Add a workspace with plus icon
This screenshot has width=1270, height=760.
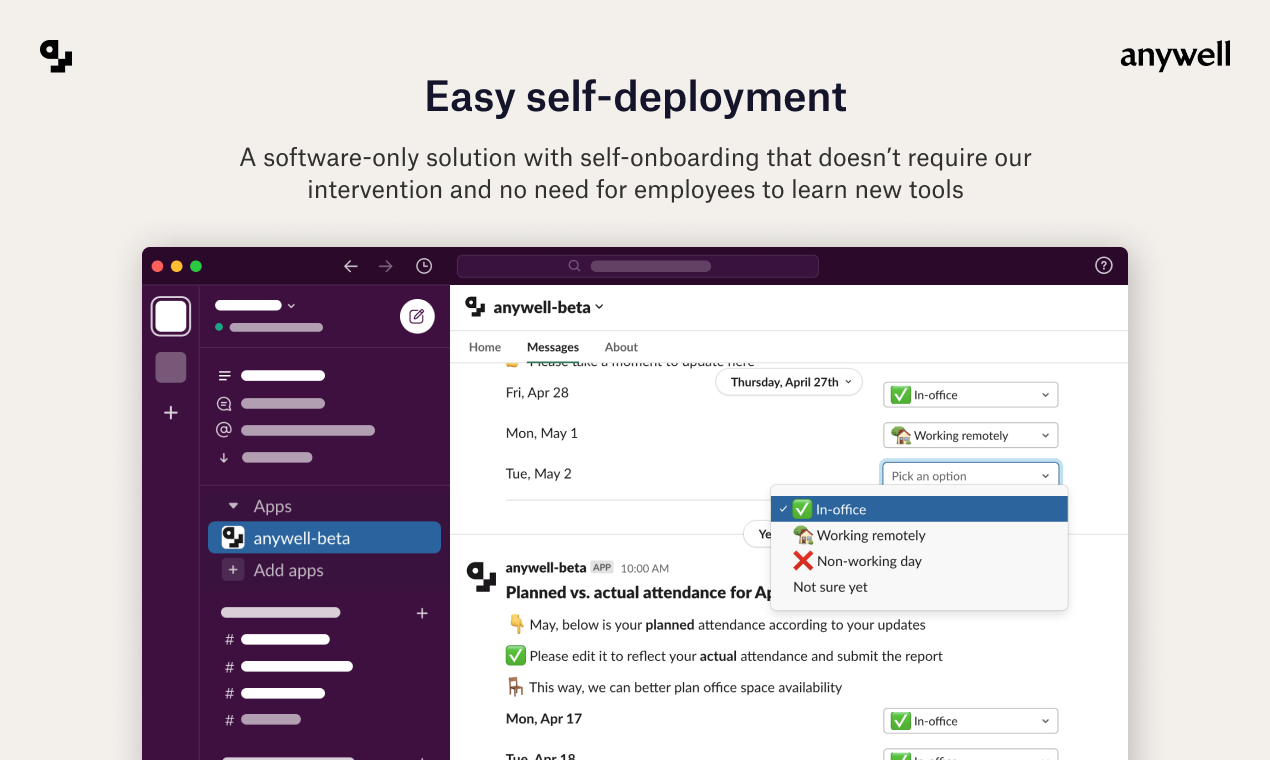coord(171,412)
